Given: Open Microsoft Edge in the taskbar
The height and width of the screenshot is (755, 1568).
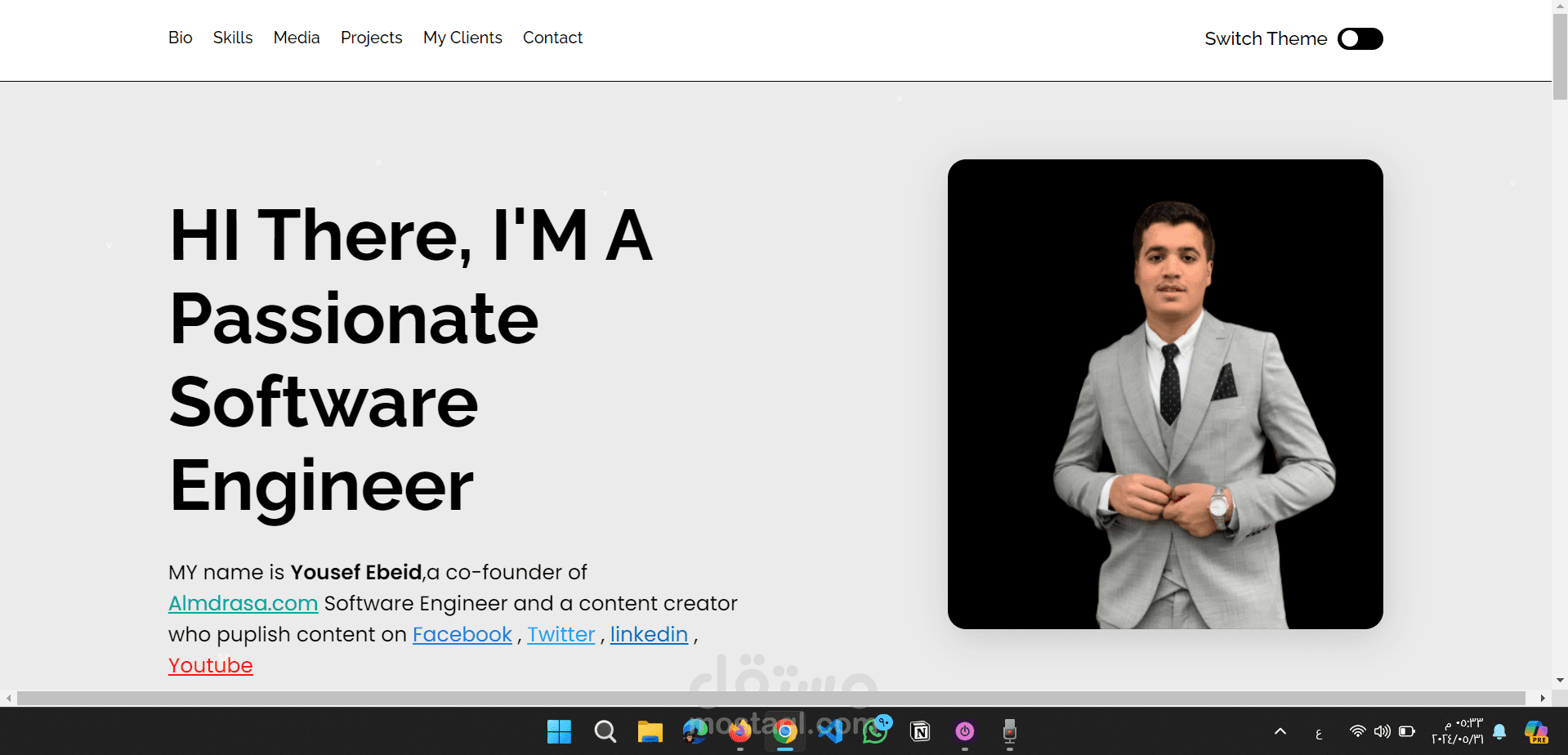Looking at the screenshot, I should [x=695, y=731].
